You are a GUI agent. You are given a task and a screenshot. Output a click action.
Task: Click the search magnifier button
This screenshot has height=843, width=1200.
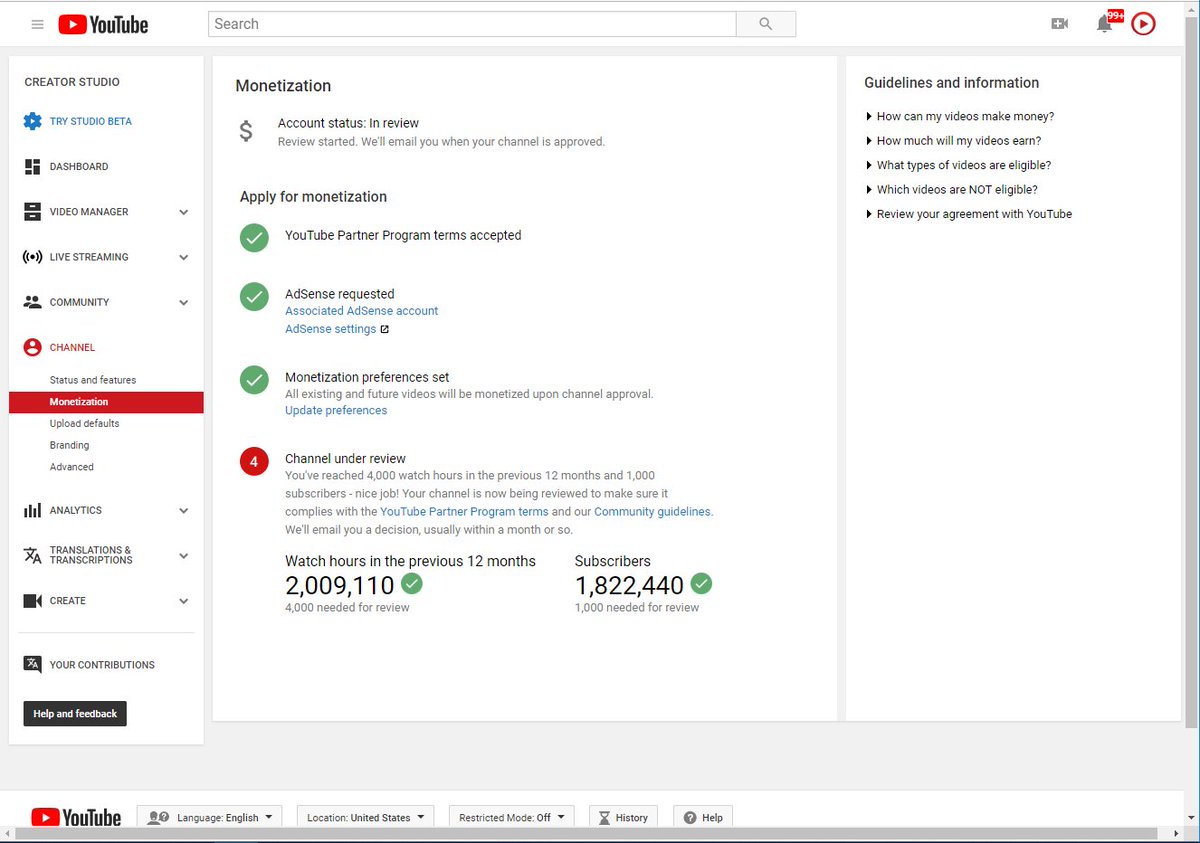(766, 24)
